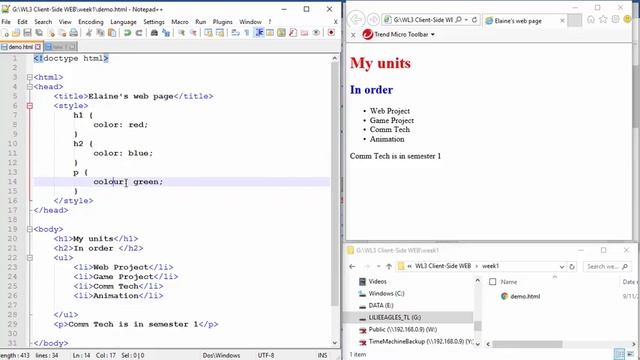Toggle Show all characters pilcrow icon
The image size is (640, 360).
pyautogui.click(x=247, y=33)
